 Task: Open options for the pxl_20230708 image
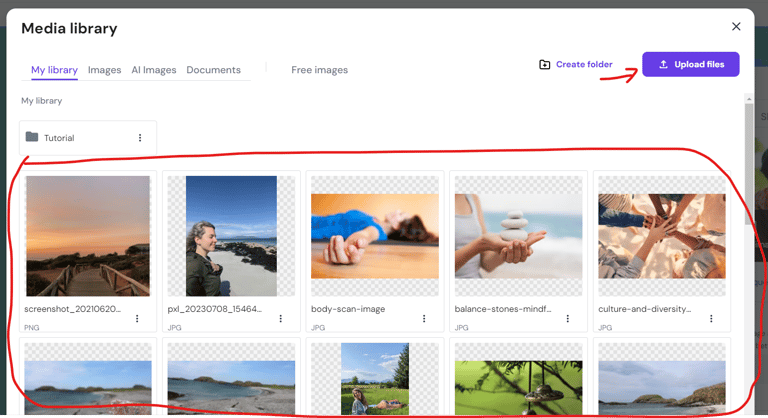click(281, 319)
